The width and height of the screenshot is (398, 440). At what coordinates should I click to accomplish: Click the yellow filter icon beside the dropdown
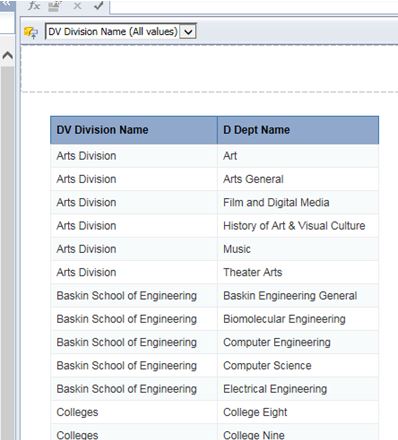click(x=31, y=33)
